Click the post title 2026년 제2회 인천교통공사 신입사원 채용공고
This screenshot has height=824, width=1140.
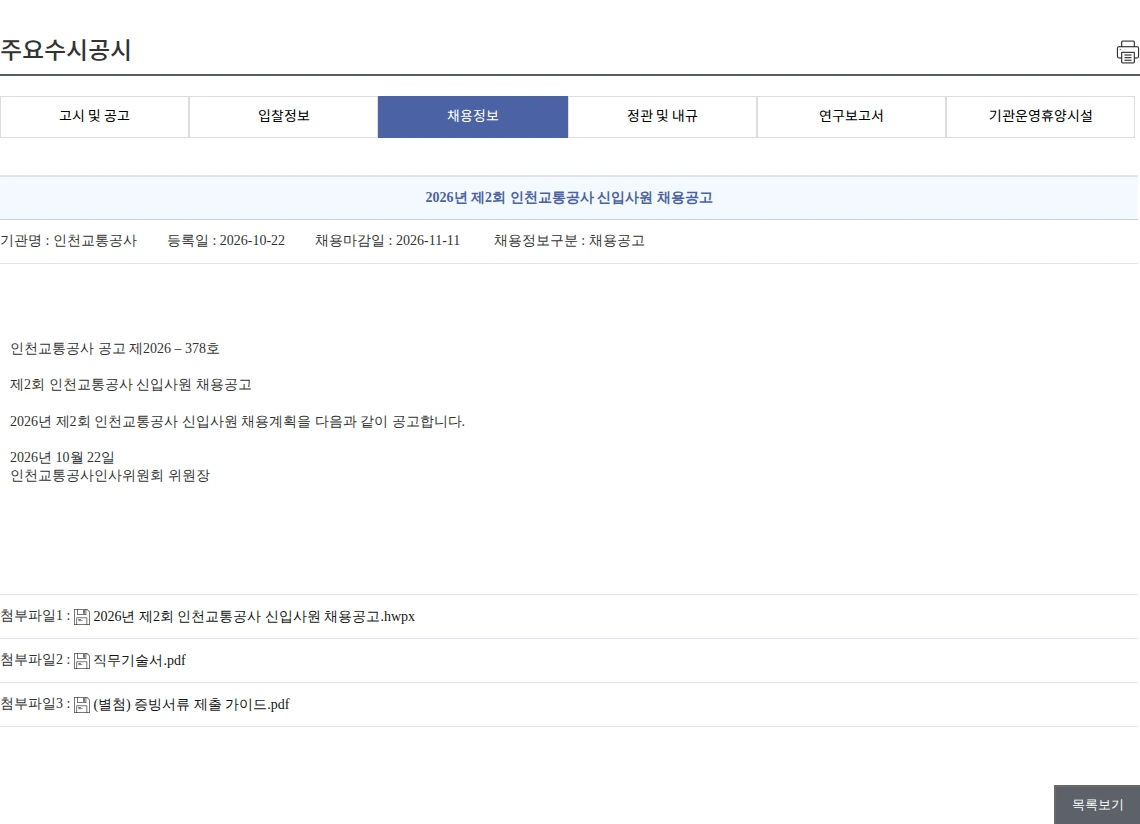pos(569,198)
